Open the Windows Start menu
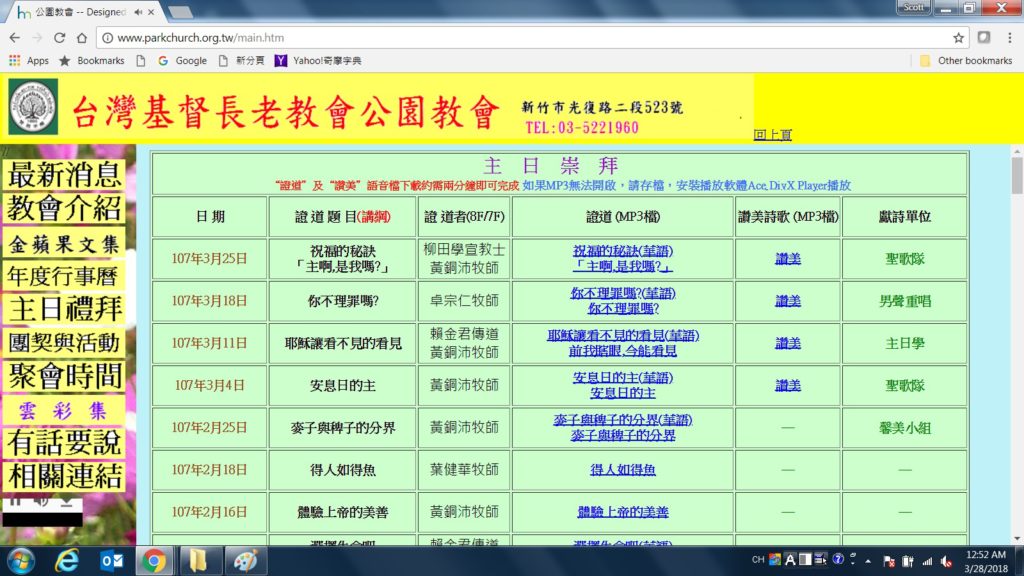The height and width of the screenshot is (576, 1024). (x=20, y=560)
